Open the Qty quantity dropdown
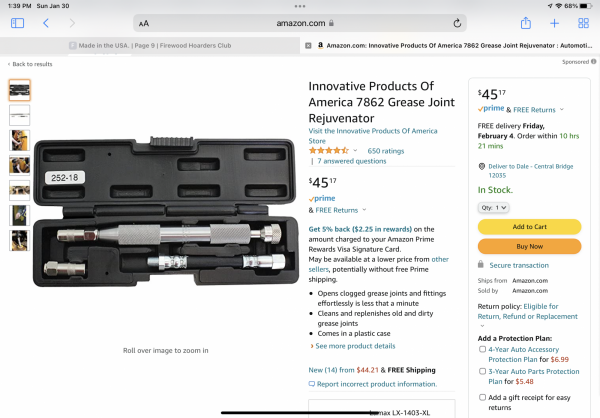 (495, 207)
